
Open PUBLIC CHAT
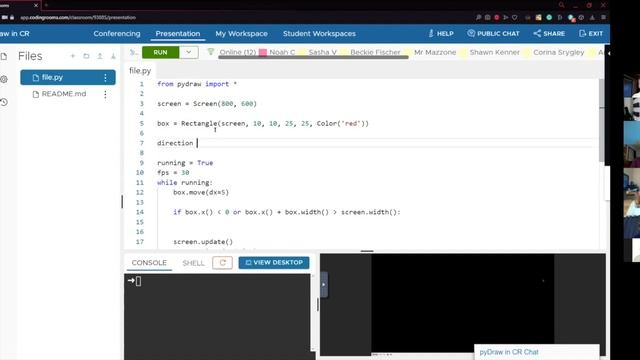pyautogui.click(x=493, y=33)
